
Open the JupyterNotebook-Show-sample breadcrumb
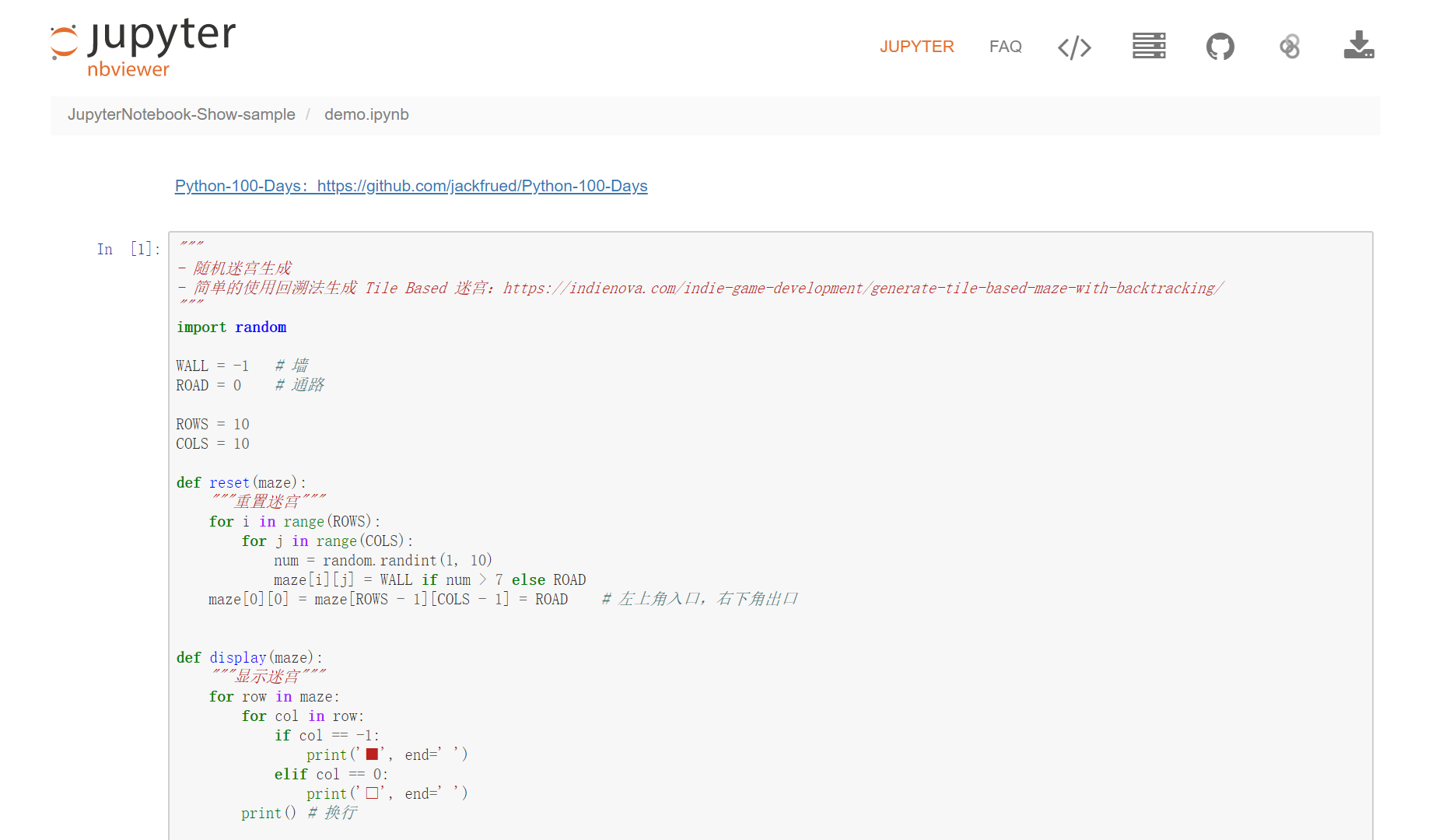[181, 114]
